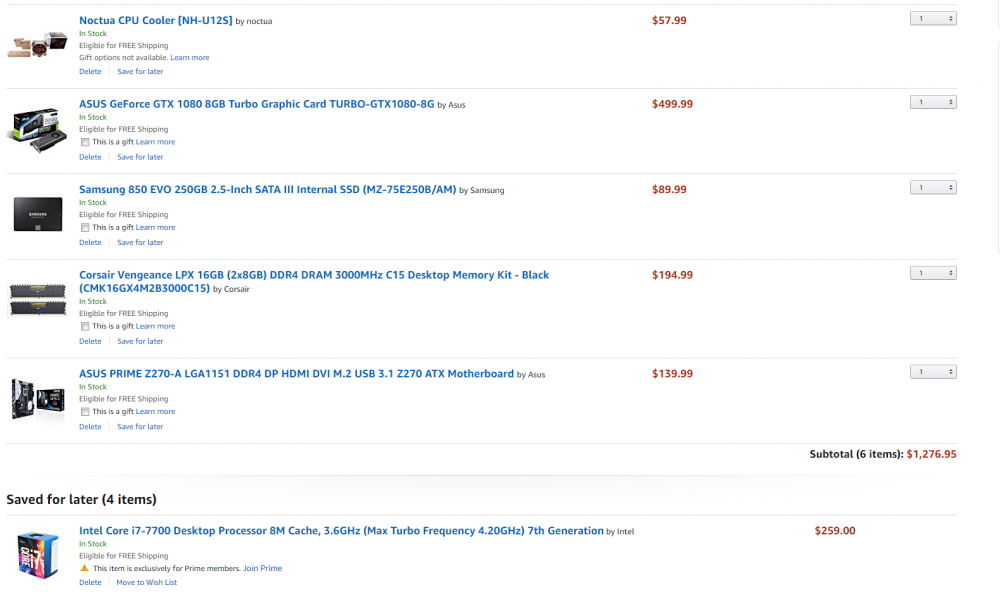The image size is (1000, 597).
Task: Click the Prime-exclusive warning icon on Intel item
Action: coord(84,568)
